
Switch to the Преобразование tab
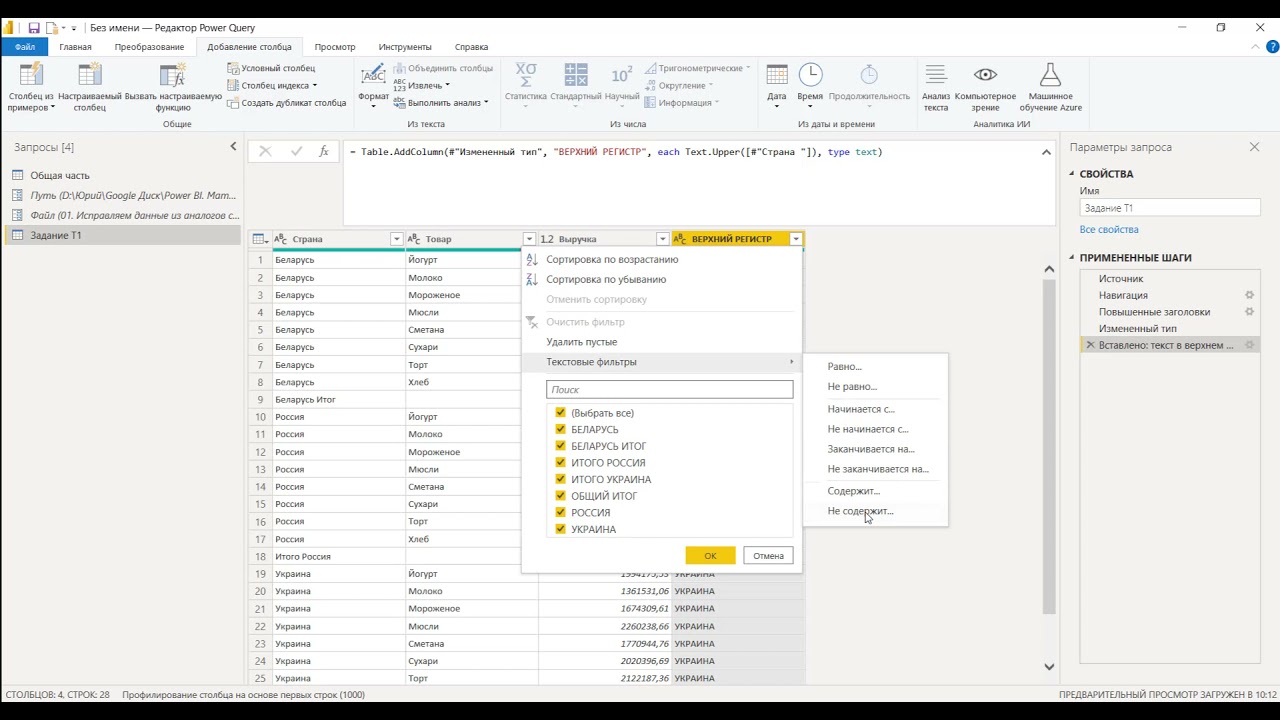click(x=149, y=47)
